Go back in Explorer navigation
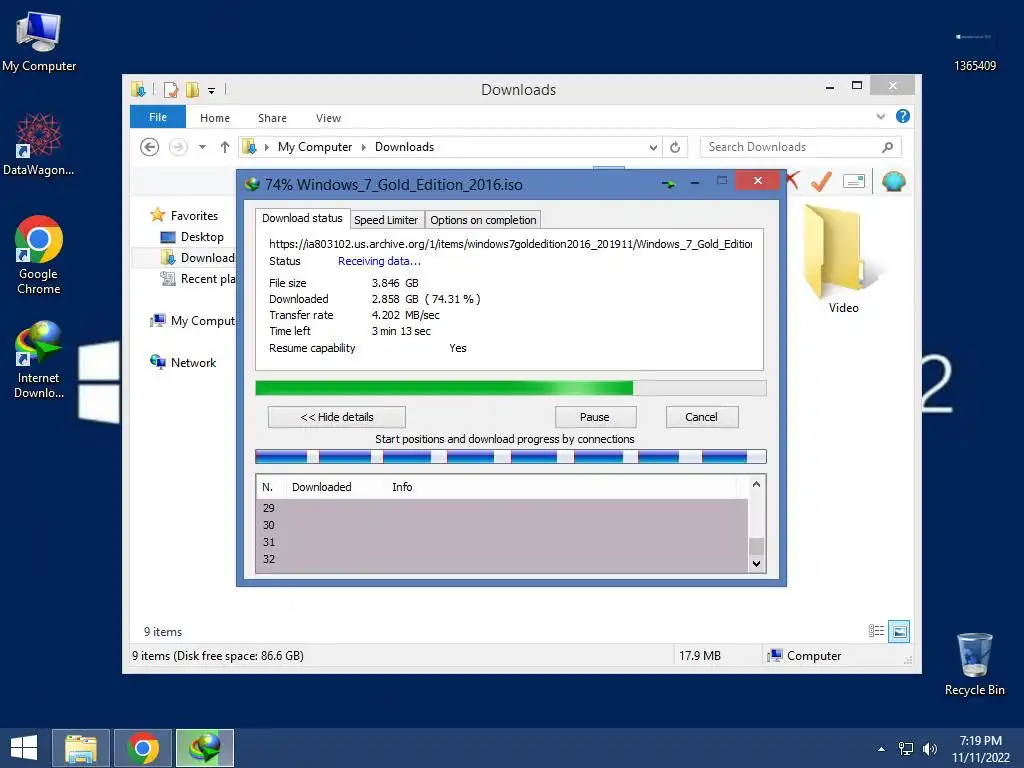This screenshot has height=768, width=1024. click(x=150, y=147)
